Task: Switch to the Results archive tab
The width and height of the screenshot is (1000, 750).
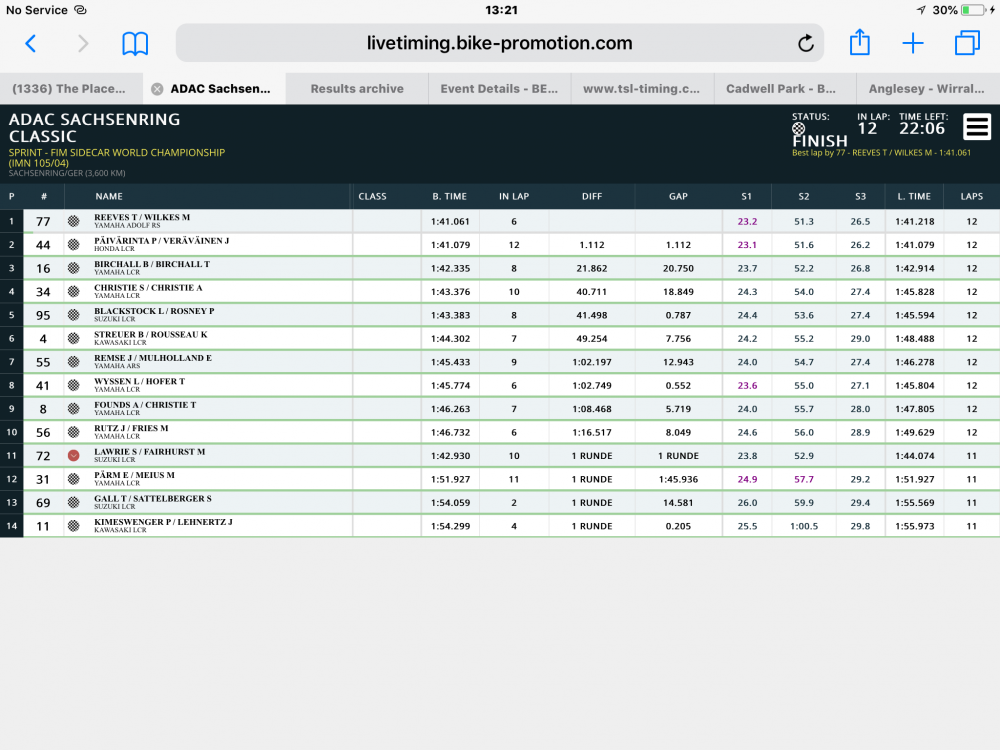Action: (x=357, y=89)
